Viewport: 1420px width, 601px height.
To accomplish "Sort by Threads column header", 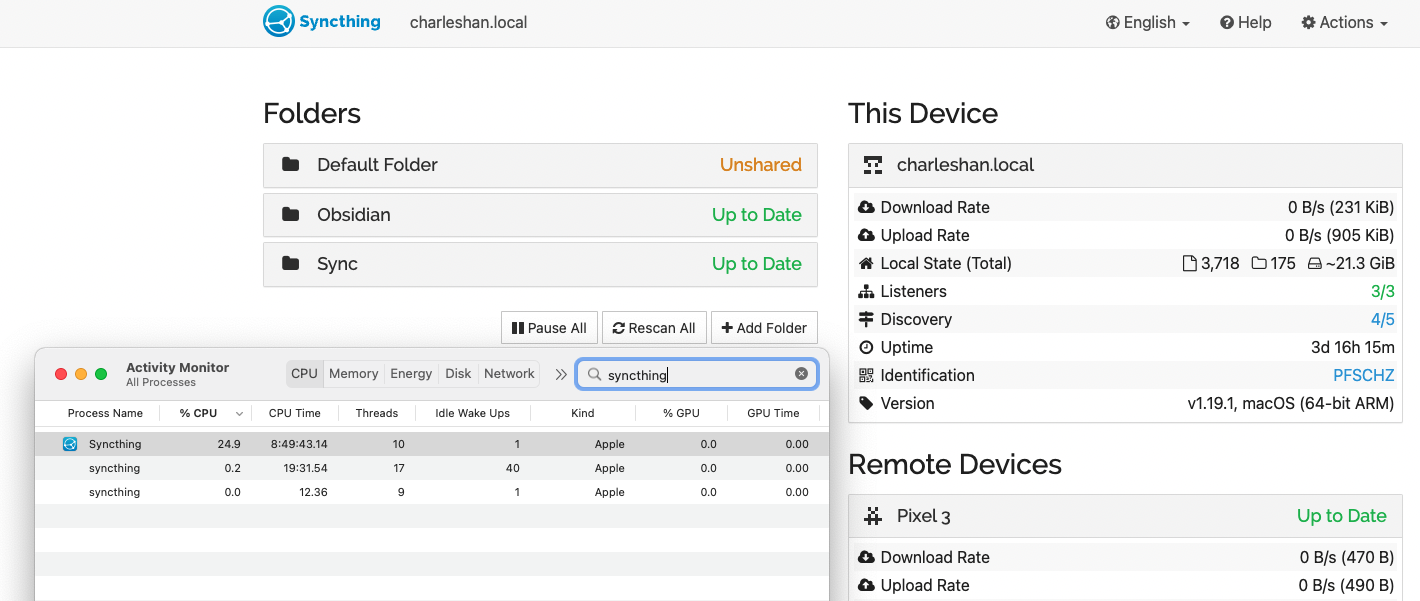I will click(377, 413).
